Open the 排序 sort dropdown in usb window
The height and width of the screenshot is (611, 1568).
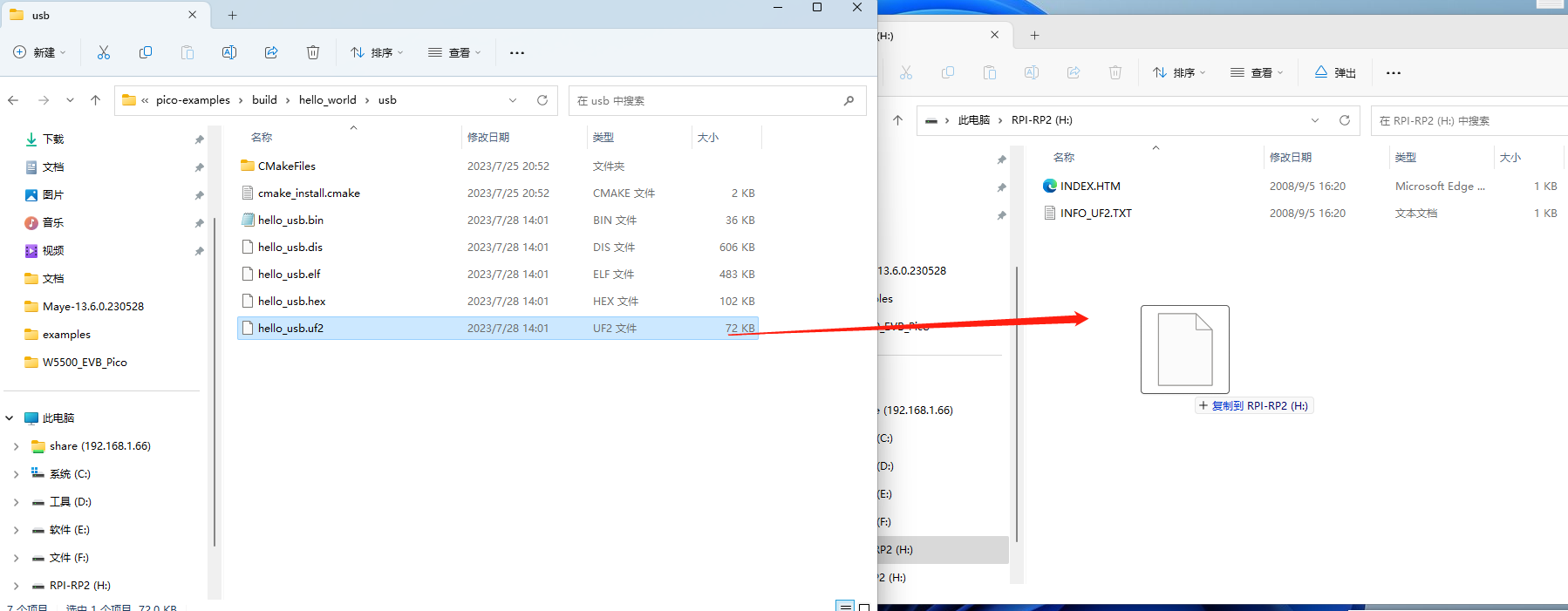[377, 53]
